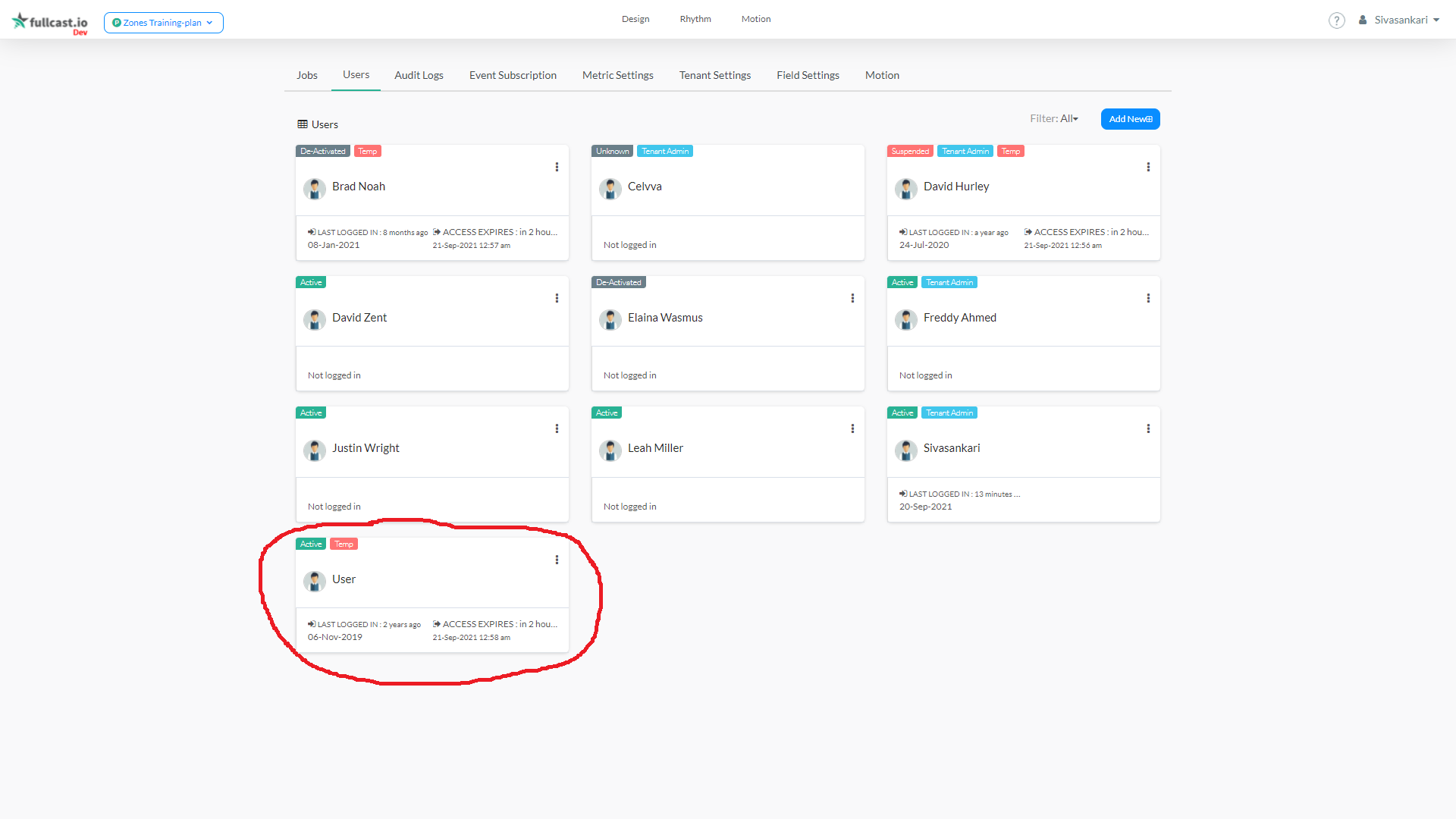The height and width of the screenshot is (819, 1456).
Task: Go to Design in the top navigation
Action: click(x=635, y=19)
